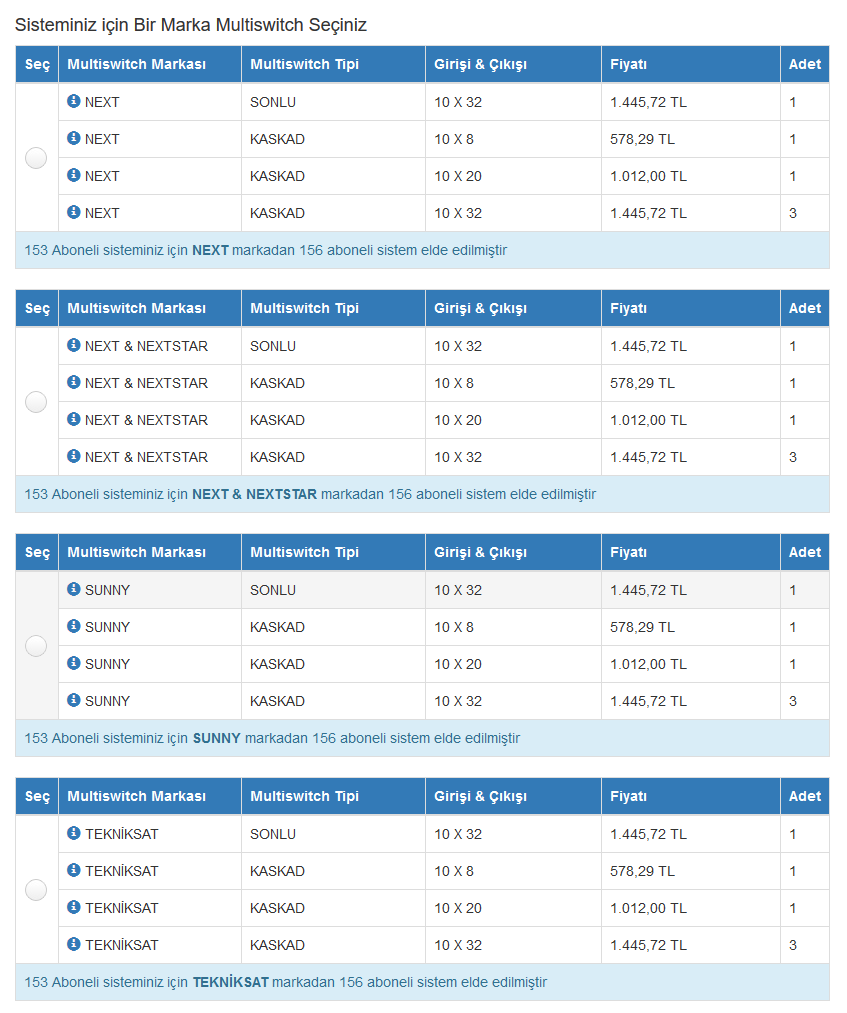This screenshot has width=847, height=1013.
Task: Click info icon for NEXT & NEXTSTAR KASKAD 10 X 32
Action: click(74, 455)
